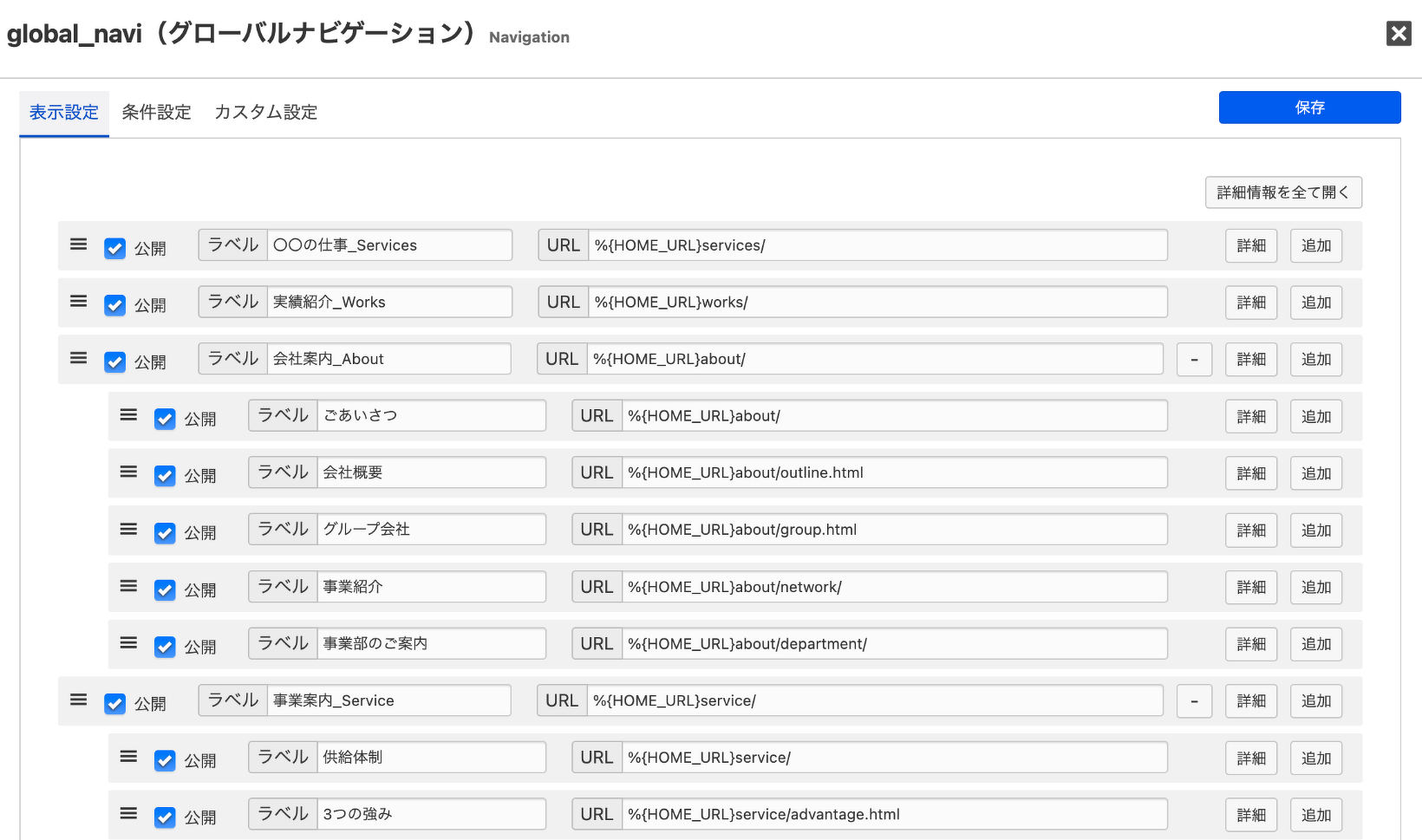The width and height of the screenshot is (1422, 840).
Task: Click drag handle of 事業部のご案内 row
Action: coord(129,642)
